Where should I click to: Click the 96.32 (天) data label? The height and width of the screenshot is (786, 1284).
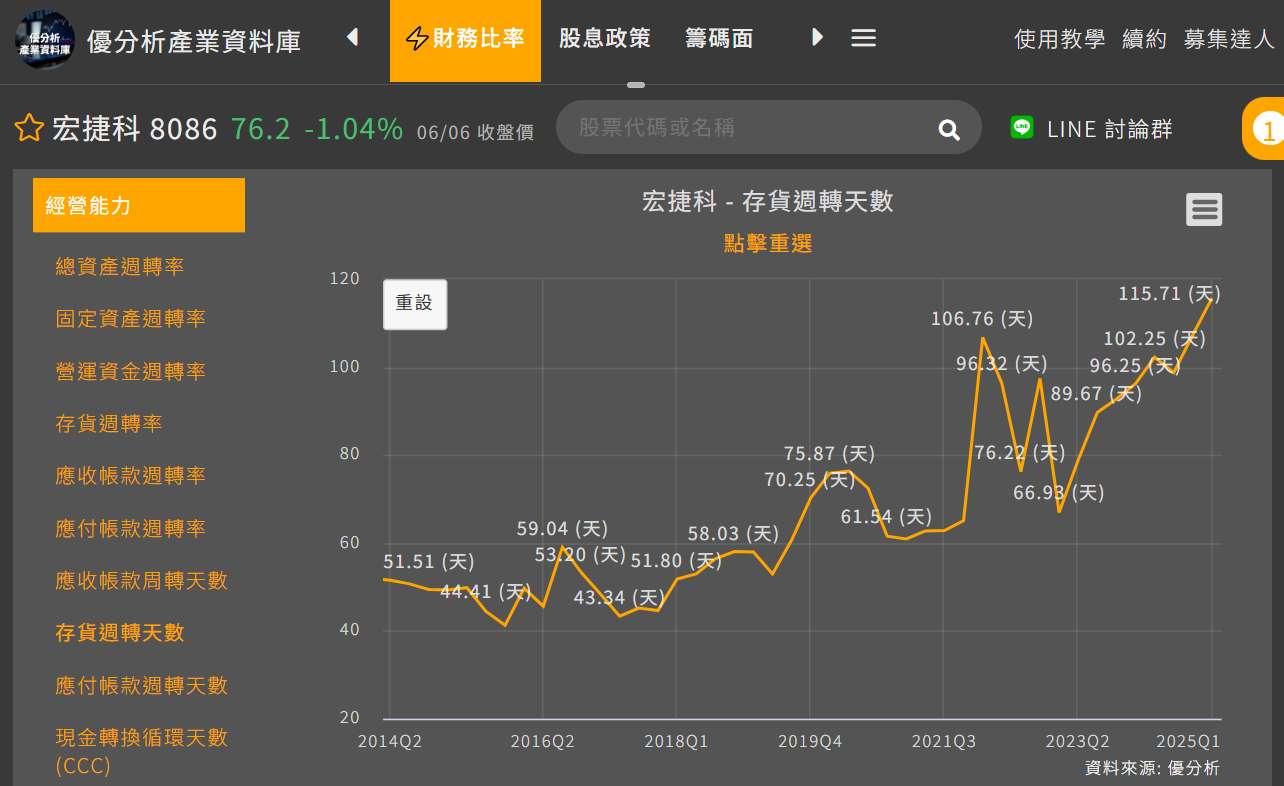(1002, 364)
